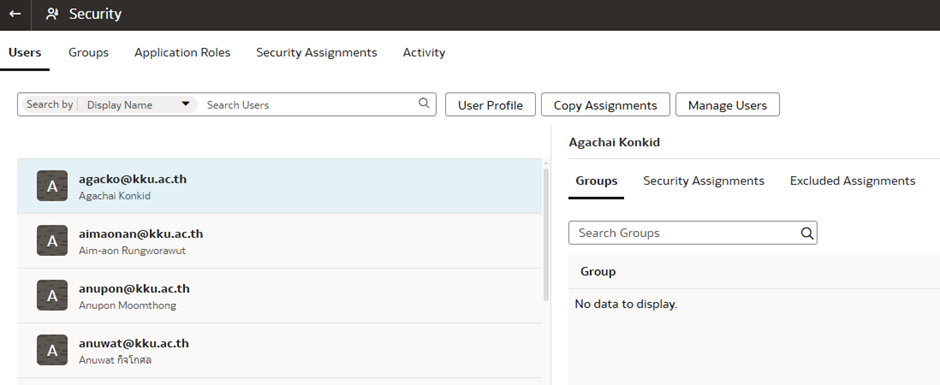The image size is (940, 385).
Task: Click avatar icon for aimaonan@kku.ac.th
Action: tap(52, 240)
